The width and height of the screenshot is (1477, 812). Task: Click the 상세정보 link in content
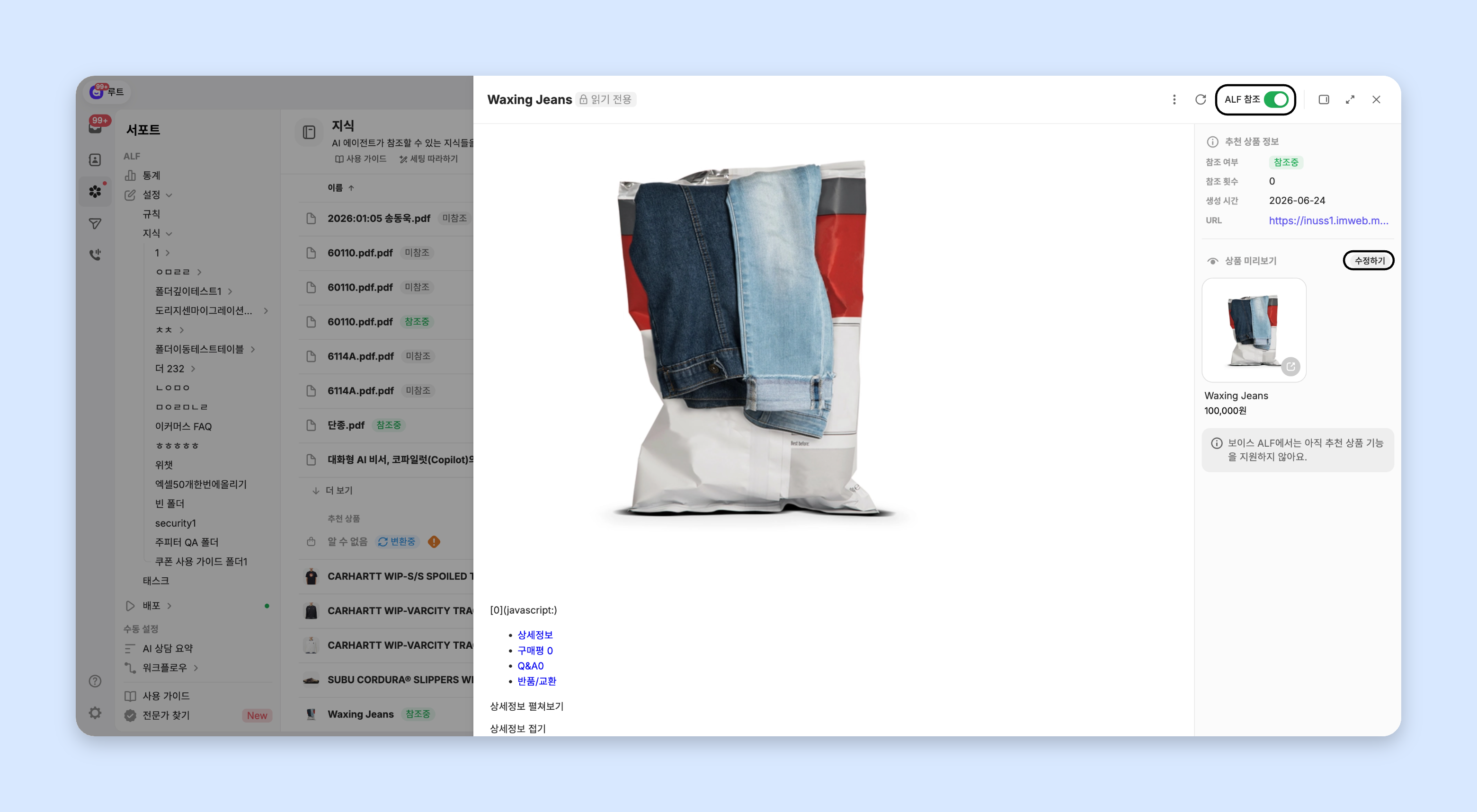tap(535, 635)
